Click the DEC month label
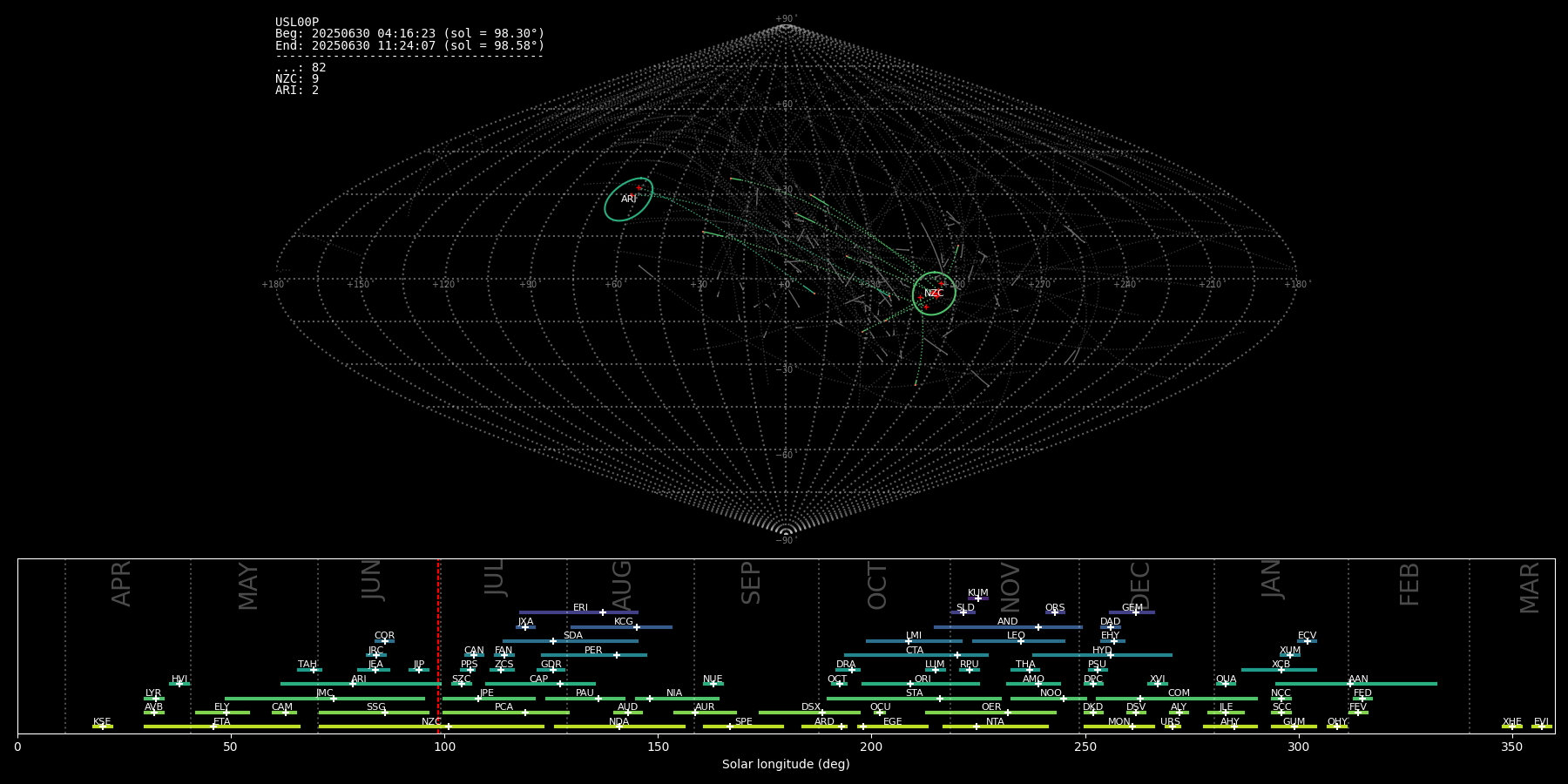Screen dimensions: 1568x784 click(x=1139, y=585)
